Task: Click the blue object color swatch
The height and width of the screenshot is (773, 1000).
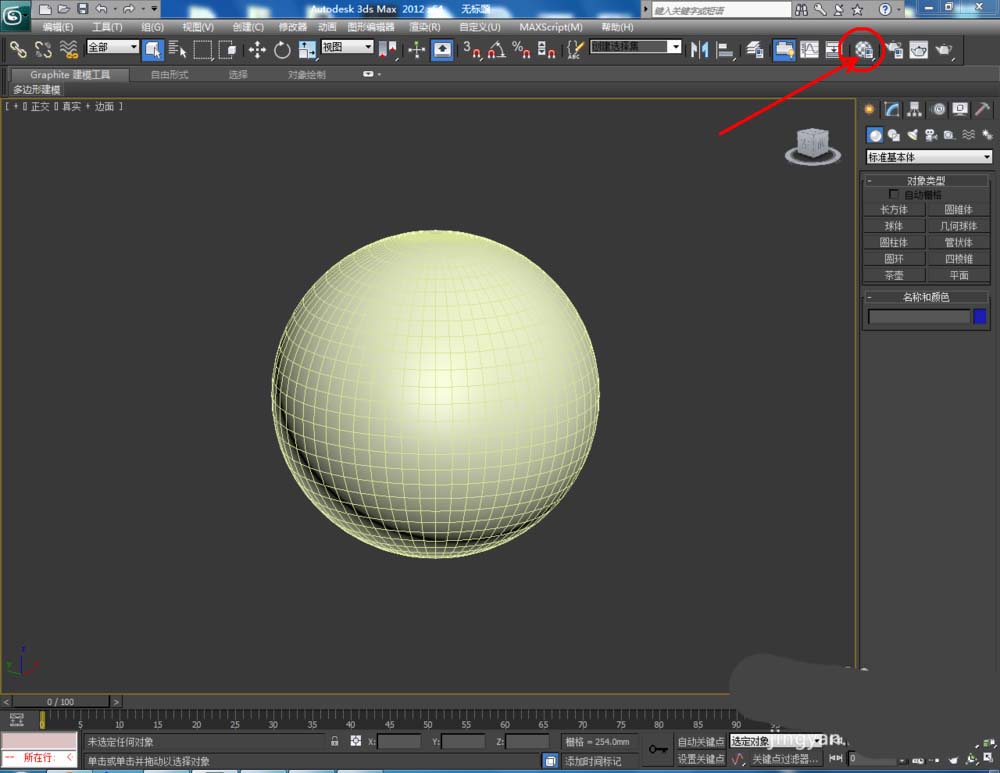Action: [x=980, y=316]
